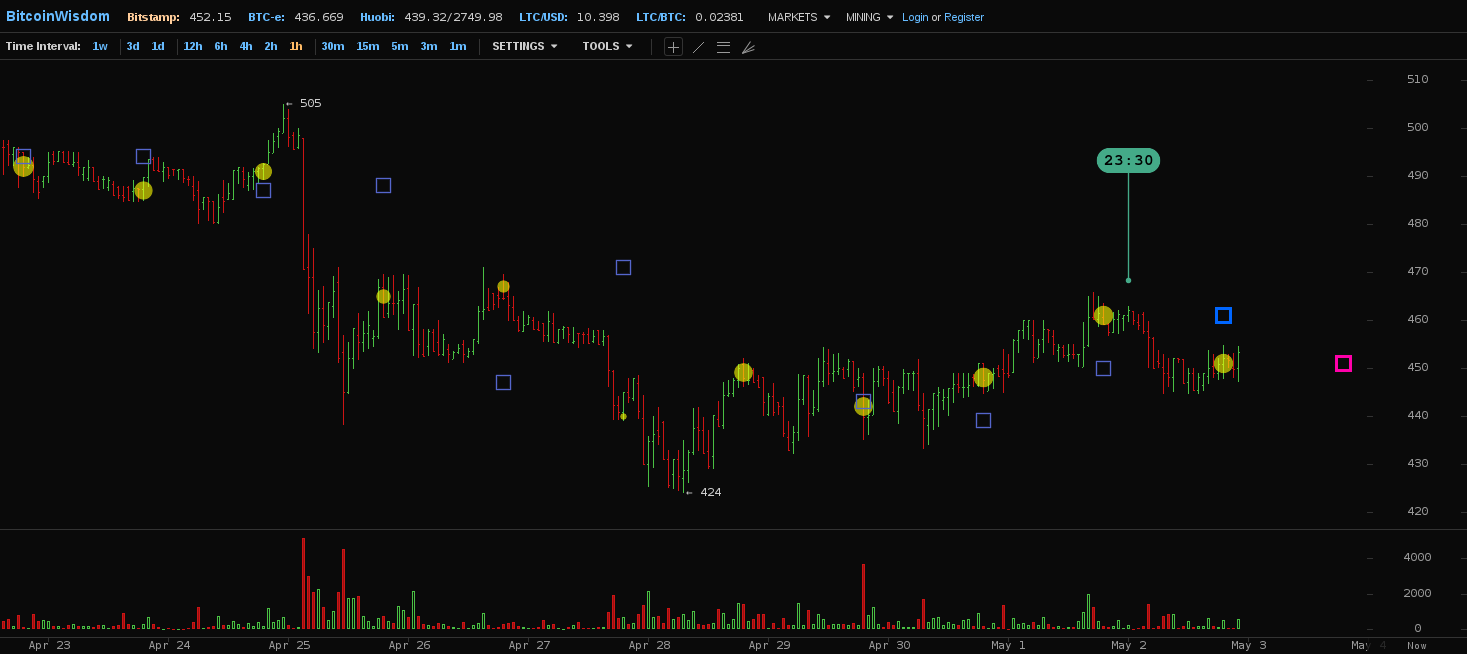Select the fan lines drawing tool
This screenshot has height=654, width=1467.
[x=748, y=47]
